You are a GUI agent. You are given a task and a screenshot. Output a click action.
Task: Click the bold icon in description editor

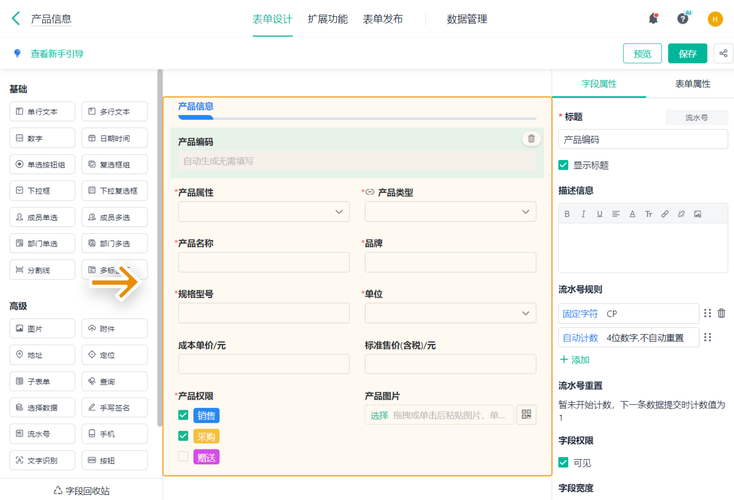click(x=567, y=214)
